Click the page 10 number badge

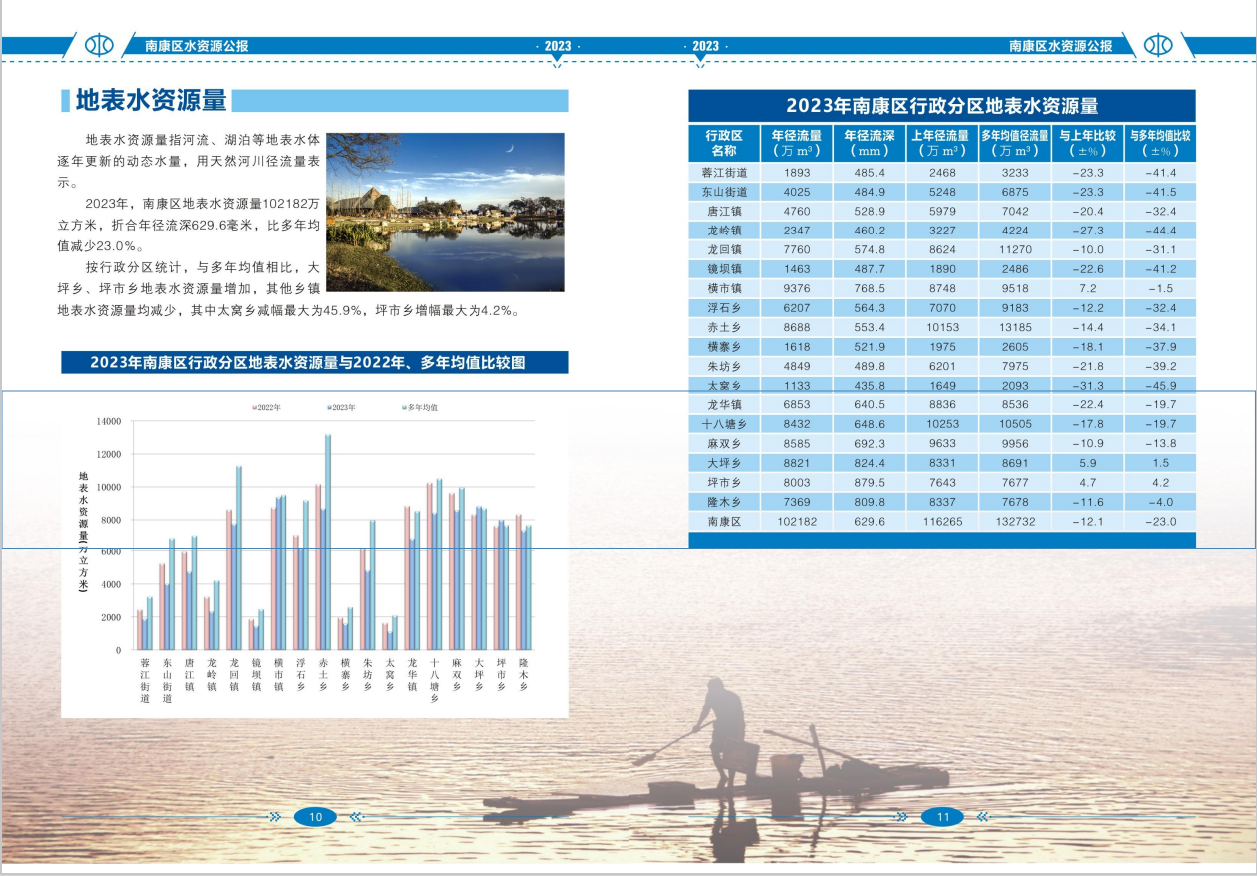316,817
